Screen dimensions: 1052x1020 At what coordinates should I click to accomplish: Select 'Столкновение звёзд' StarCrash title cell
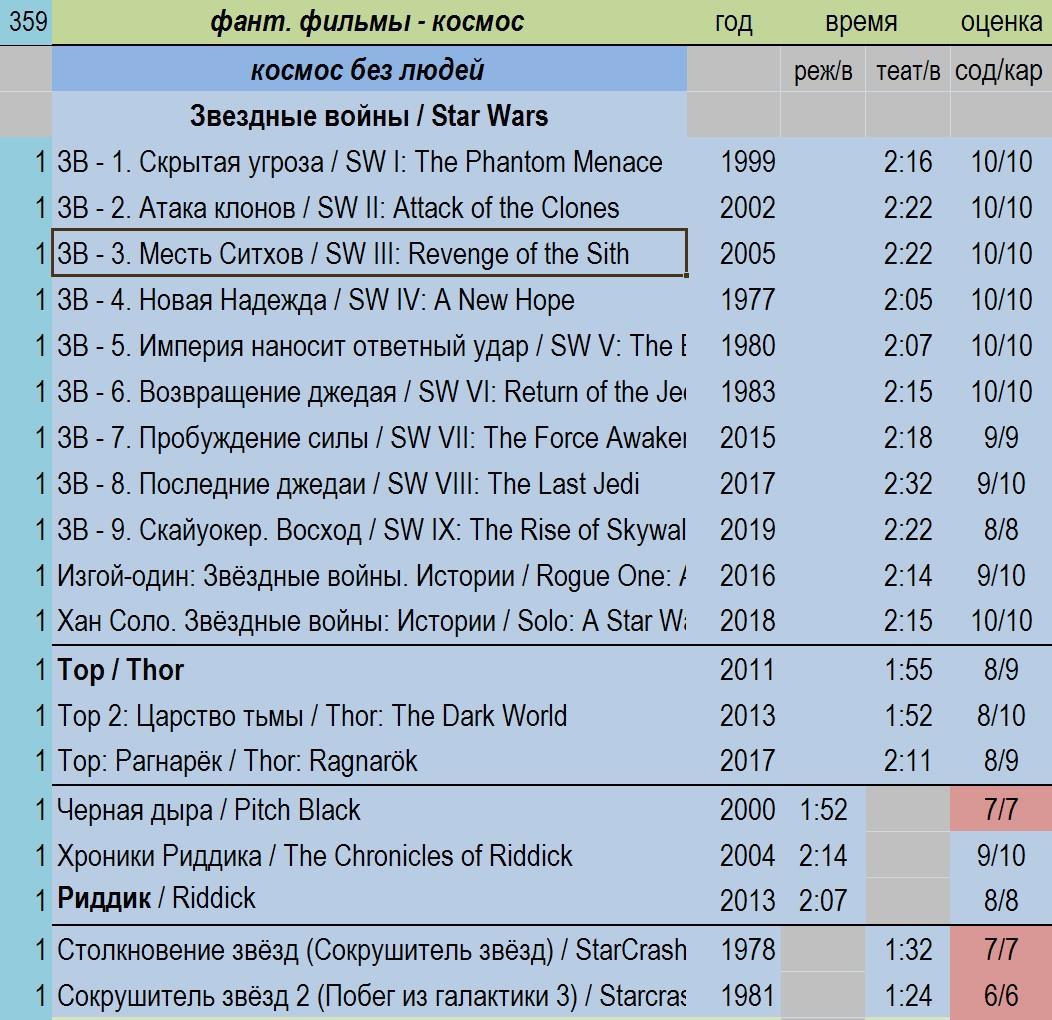[369, 950]
